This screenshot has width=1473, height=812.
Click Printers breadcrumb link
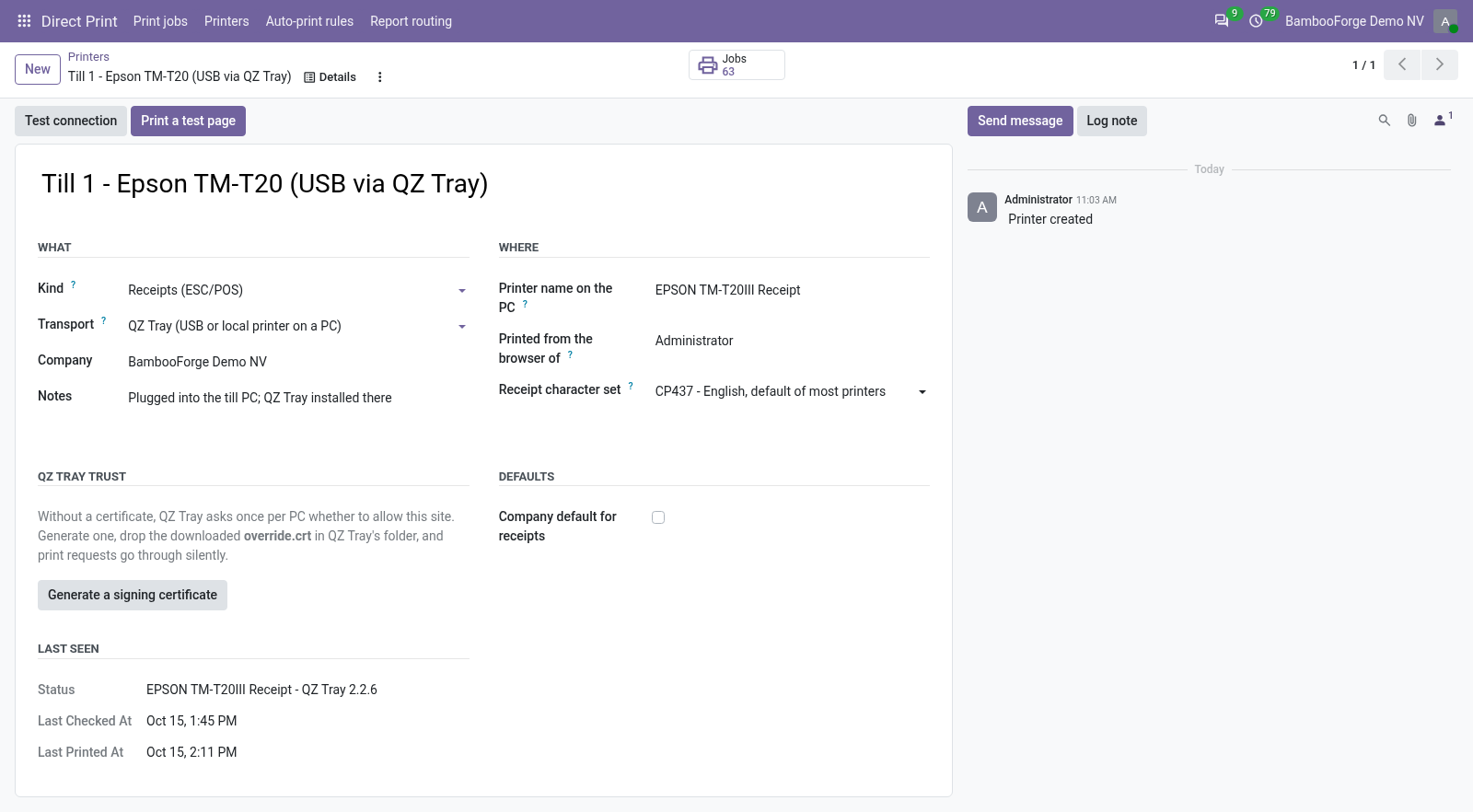click(88, 57)
